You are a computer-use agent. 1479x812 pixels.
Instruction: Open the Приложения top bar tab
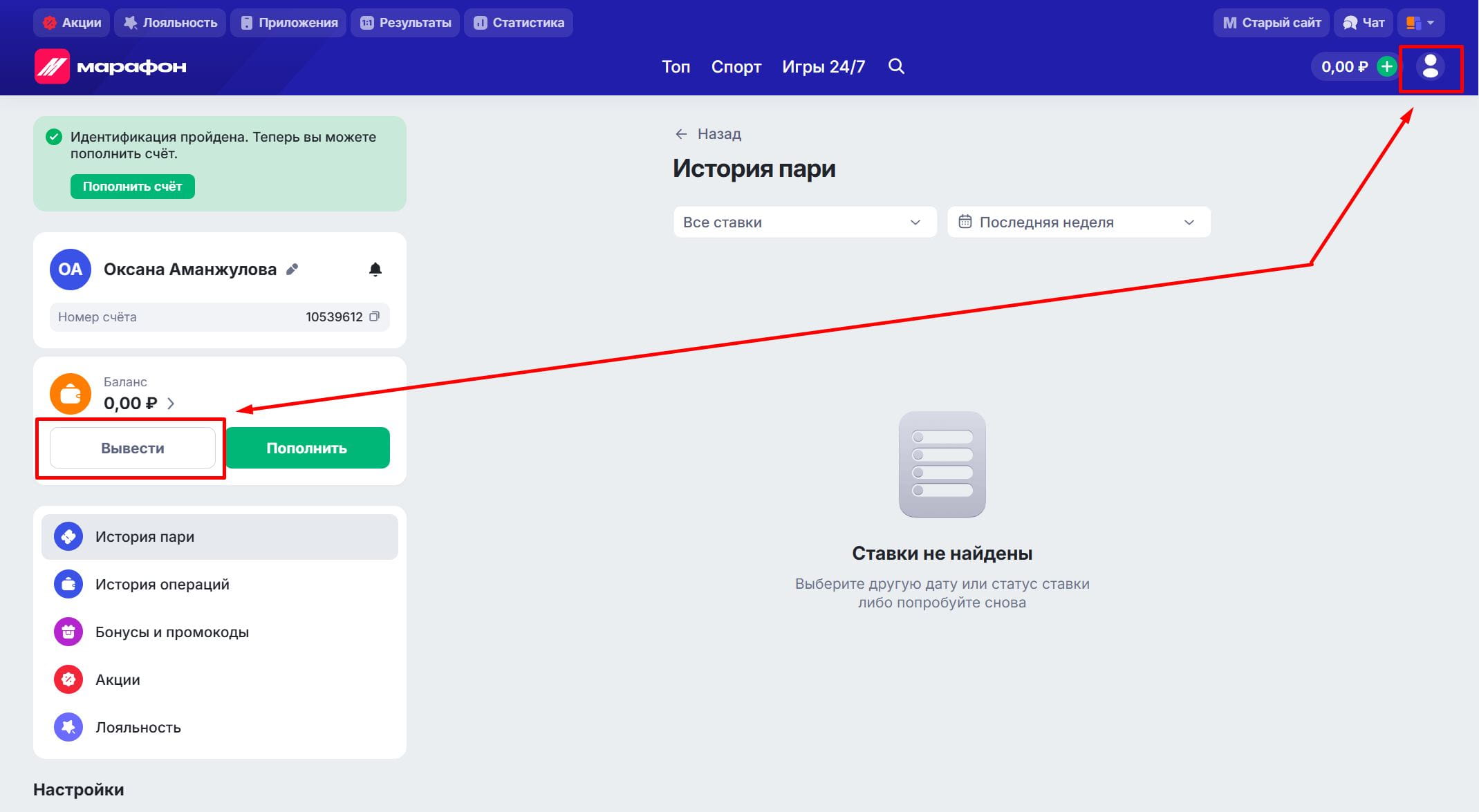click(x=289, y=23)
